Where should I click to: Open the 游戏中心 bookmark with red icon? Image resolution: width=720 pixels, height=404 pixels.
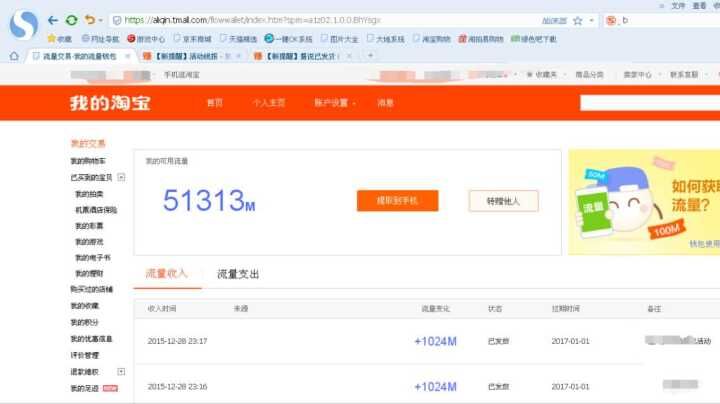146,39
